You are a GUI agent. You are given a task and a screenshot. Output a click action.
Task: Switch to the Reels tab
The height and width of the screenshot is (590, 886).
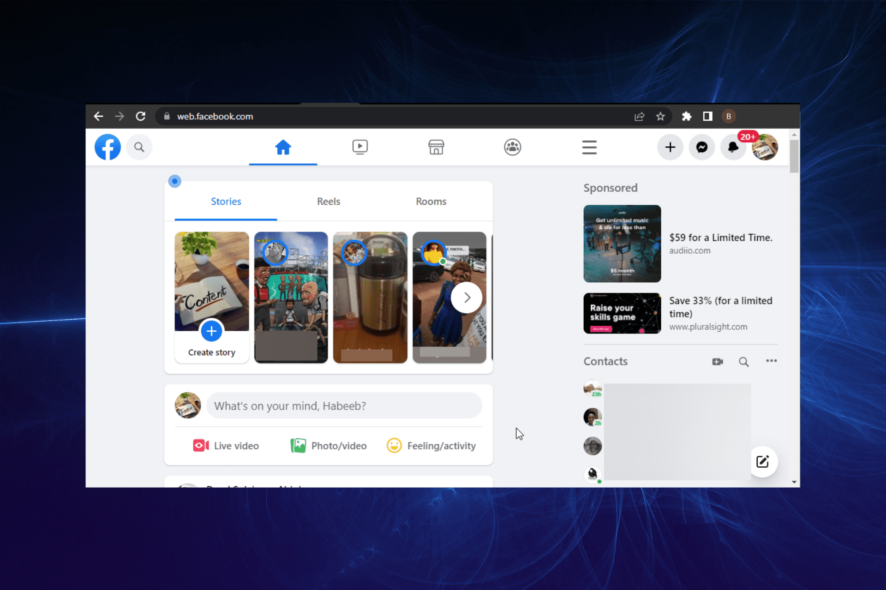[328, 201]
